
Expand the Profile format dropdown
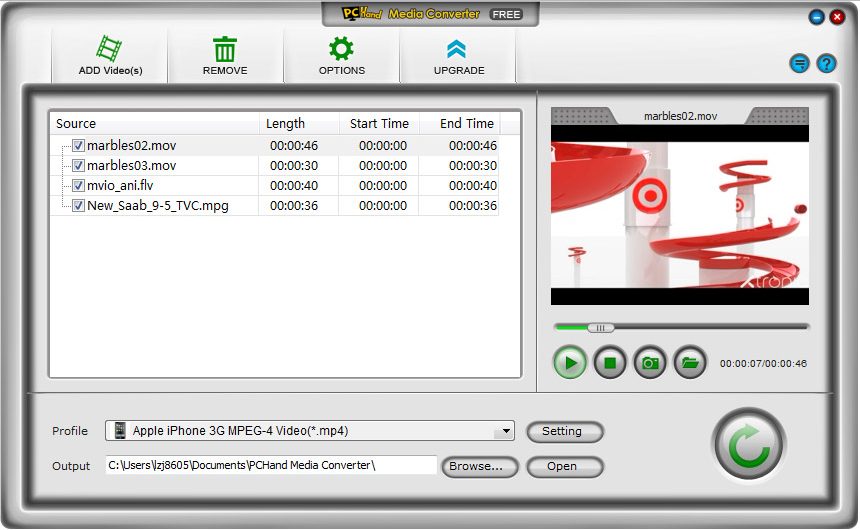(507, 432)
